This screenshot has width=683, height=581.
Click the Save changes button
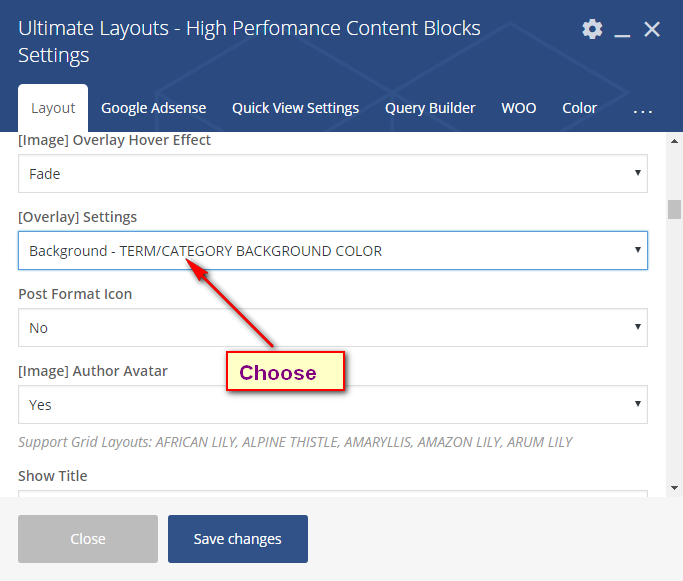237,539
